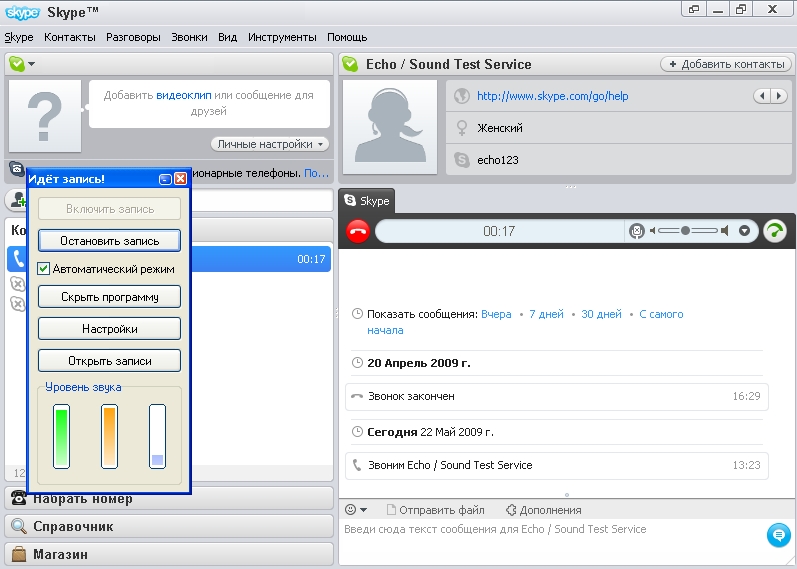Click Скрыть программу button

[x=109, y=297]
